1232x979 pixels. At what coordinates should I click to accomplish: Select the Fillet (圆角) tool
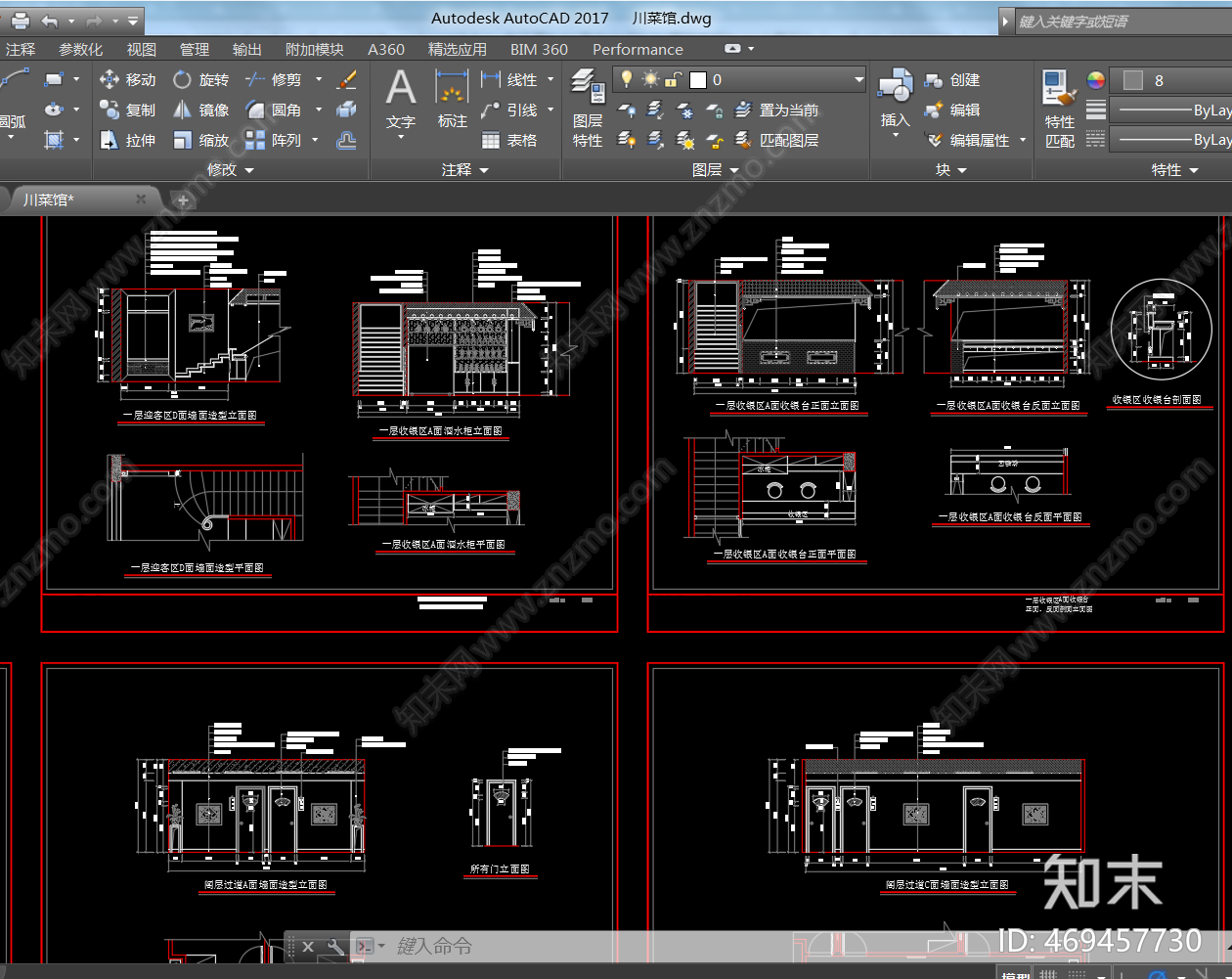point(273,111)
